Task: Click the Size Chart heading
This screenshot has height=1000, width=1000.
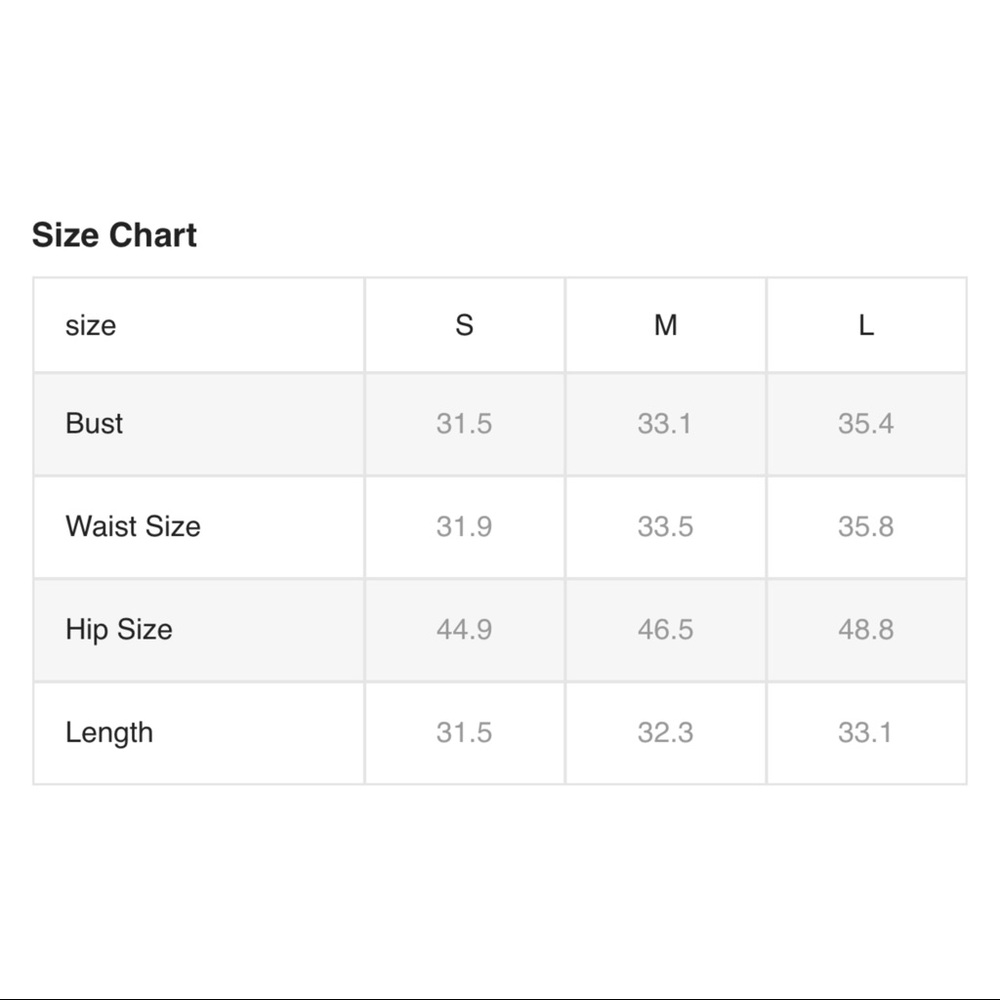Action: pyautogui.click(x=114, y=235)
